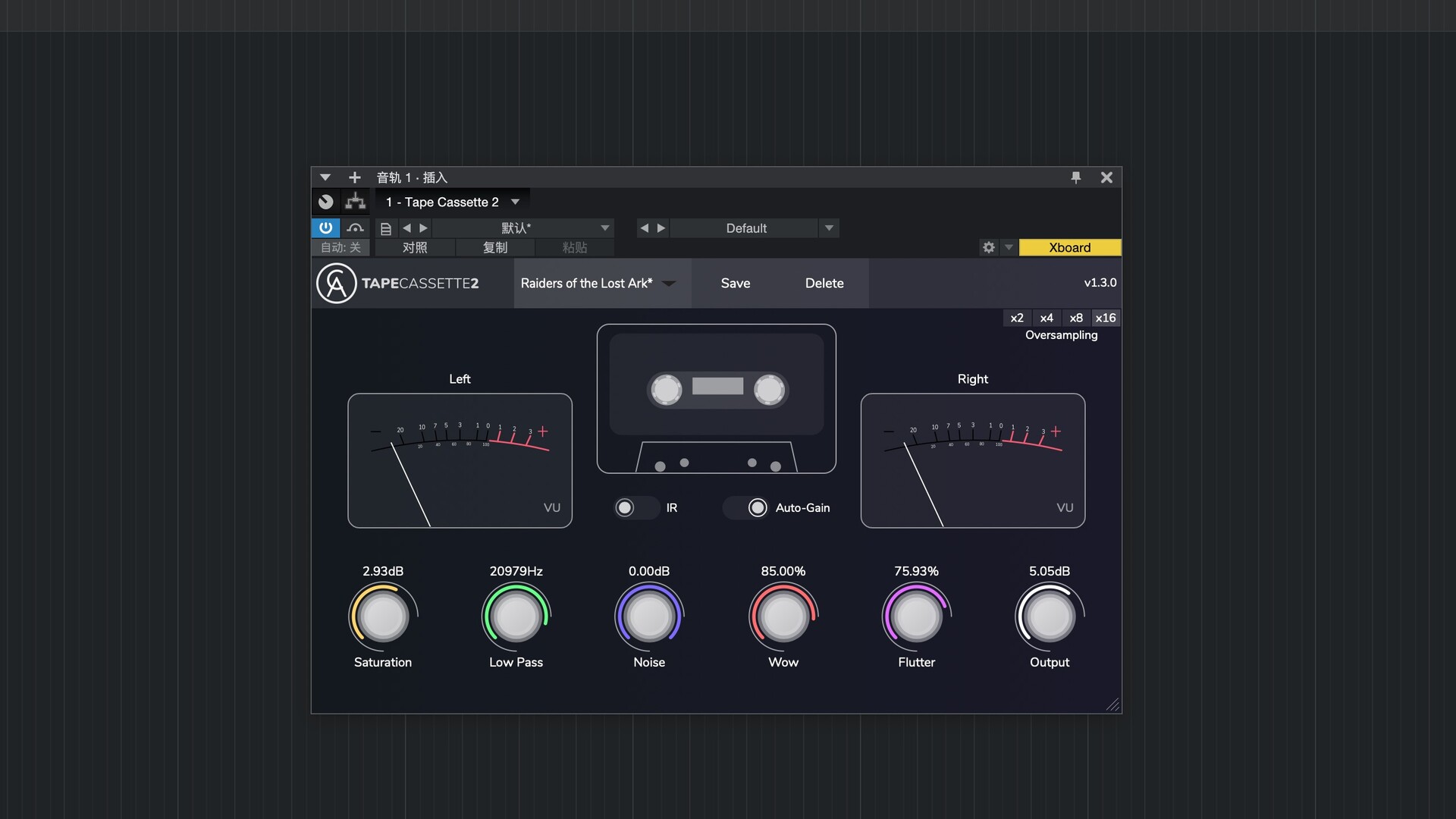
Task: Click the channel routing splitter icon
Action: coord(355,202)
